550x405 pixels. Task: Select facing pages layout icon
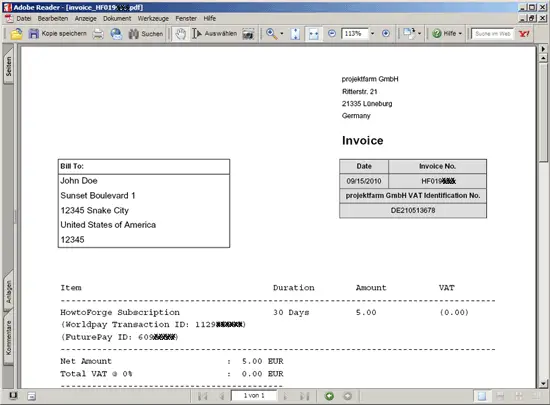(518, 396)
